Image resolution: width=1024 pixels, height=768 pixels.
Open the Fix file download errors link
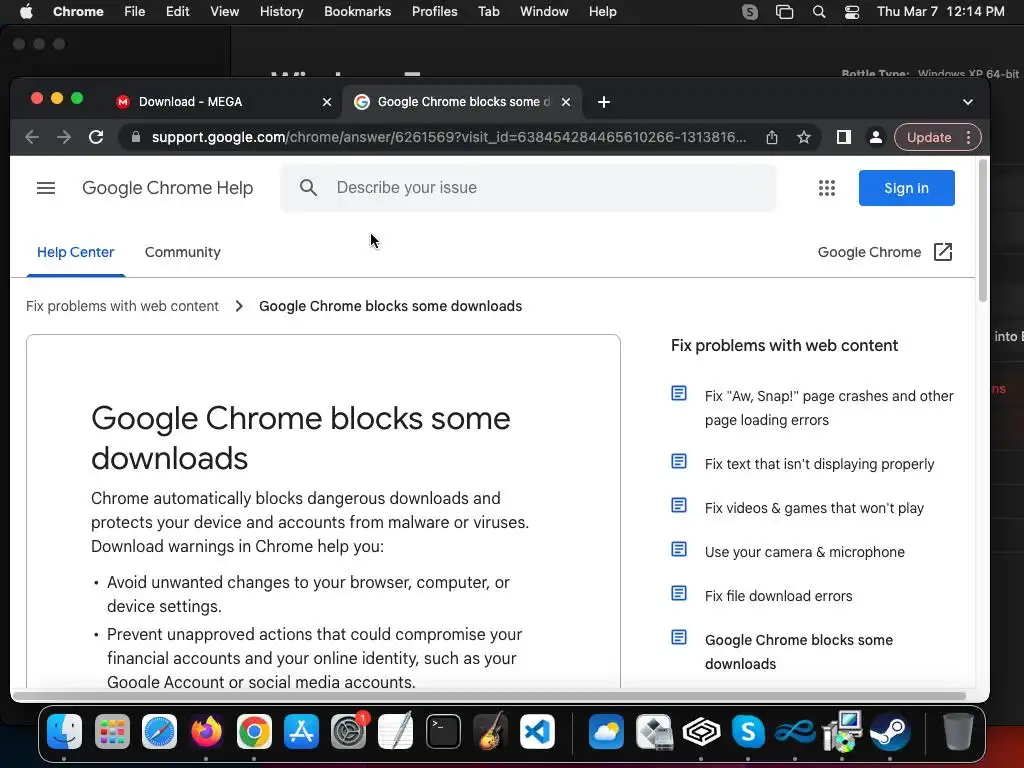coord(778,596)
